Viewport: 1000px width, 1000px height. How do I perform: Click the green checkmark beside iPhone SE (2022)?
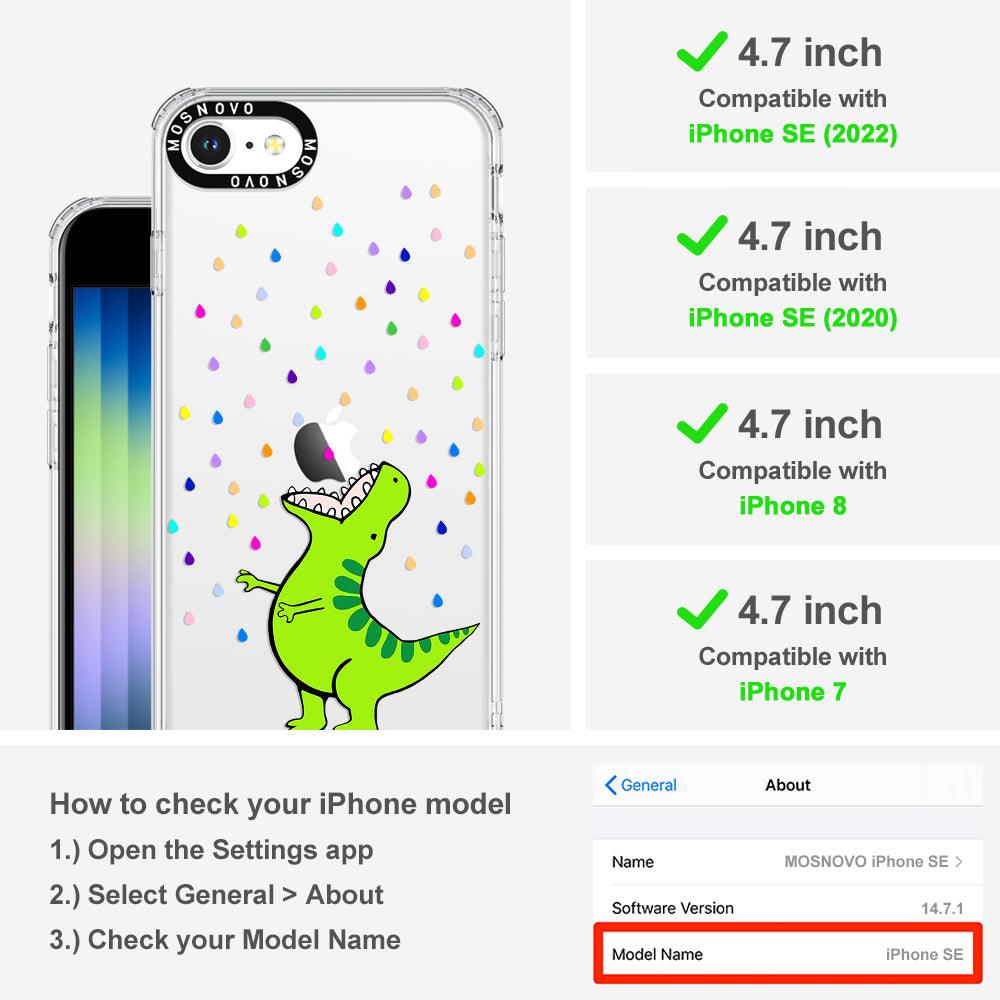pos(702,51)
